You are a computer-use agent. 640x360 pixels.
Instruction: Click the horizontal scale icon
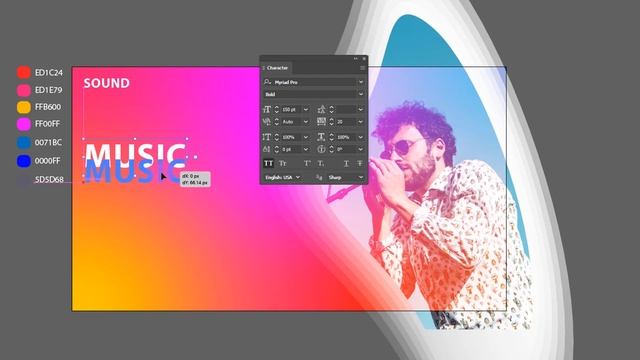[x=322, y=137]
